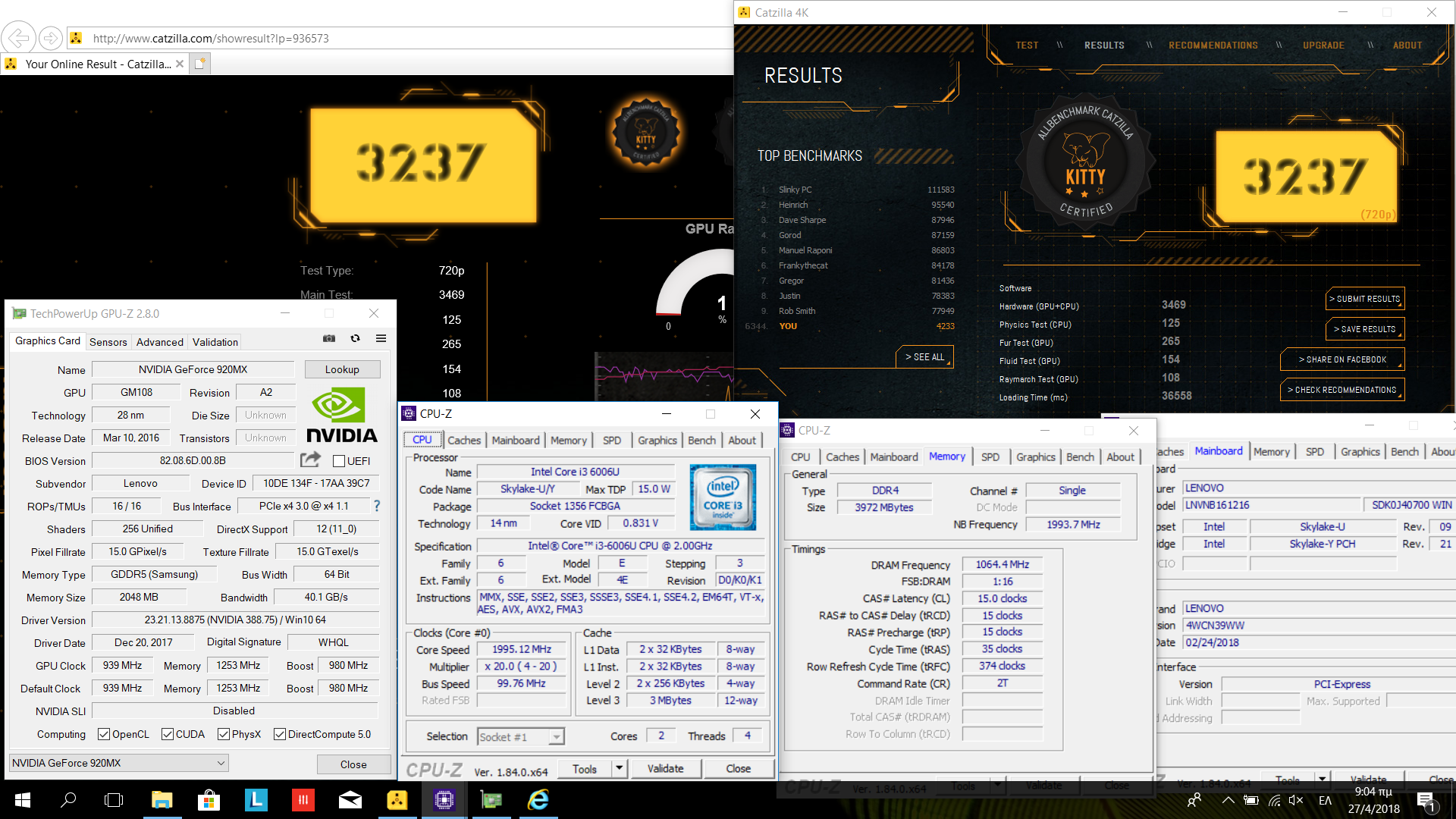The height and width of the screenshot is (819, 1456).
Task: Open the action center notification icon
Action: 1425,801
